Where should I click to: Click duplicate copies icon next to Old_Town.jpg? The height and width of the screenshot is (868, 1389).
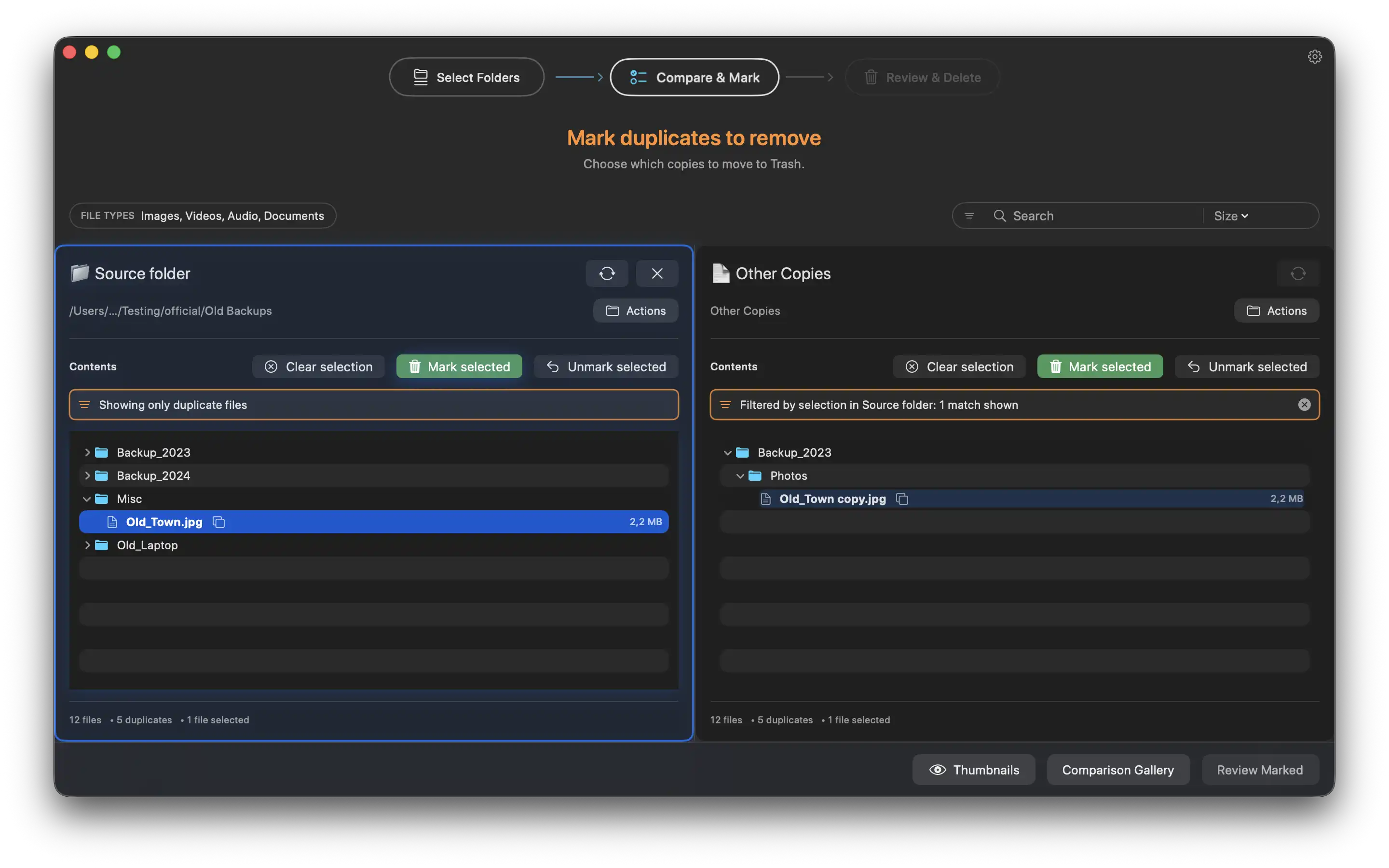[218, 522]
